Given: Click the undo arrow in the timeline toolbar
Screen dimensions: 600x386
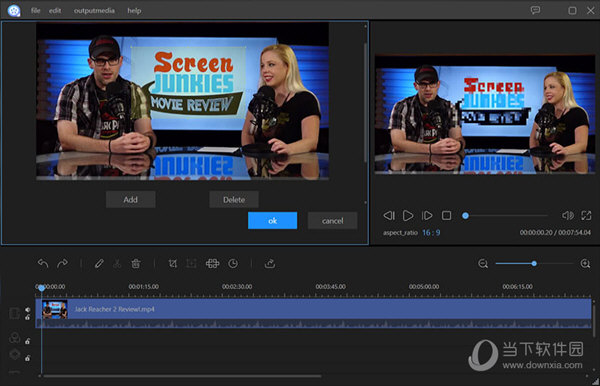Looking at the screenshot, I should pyautogui.click(x=43, y=263).
